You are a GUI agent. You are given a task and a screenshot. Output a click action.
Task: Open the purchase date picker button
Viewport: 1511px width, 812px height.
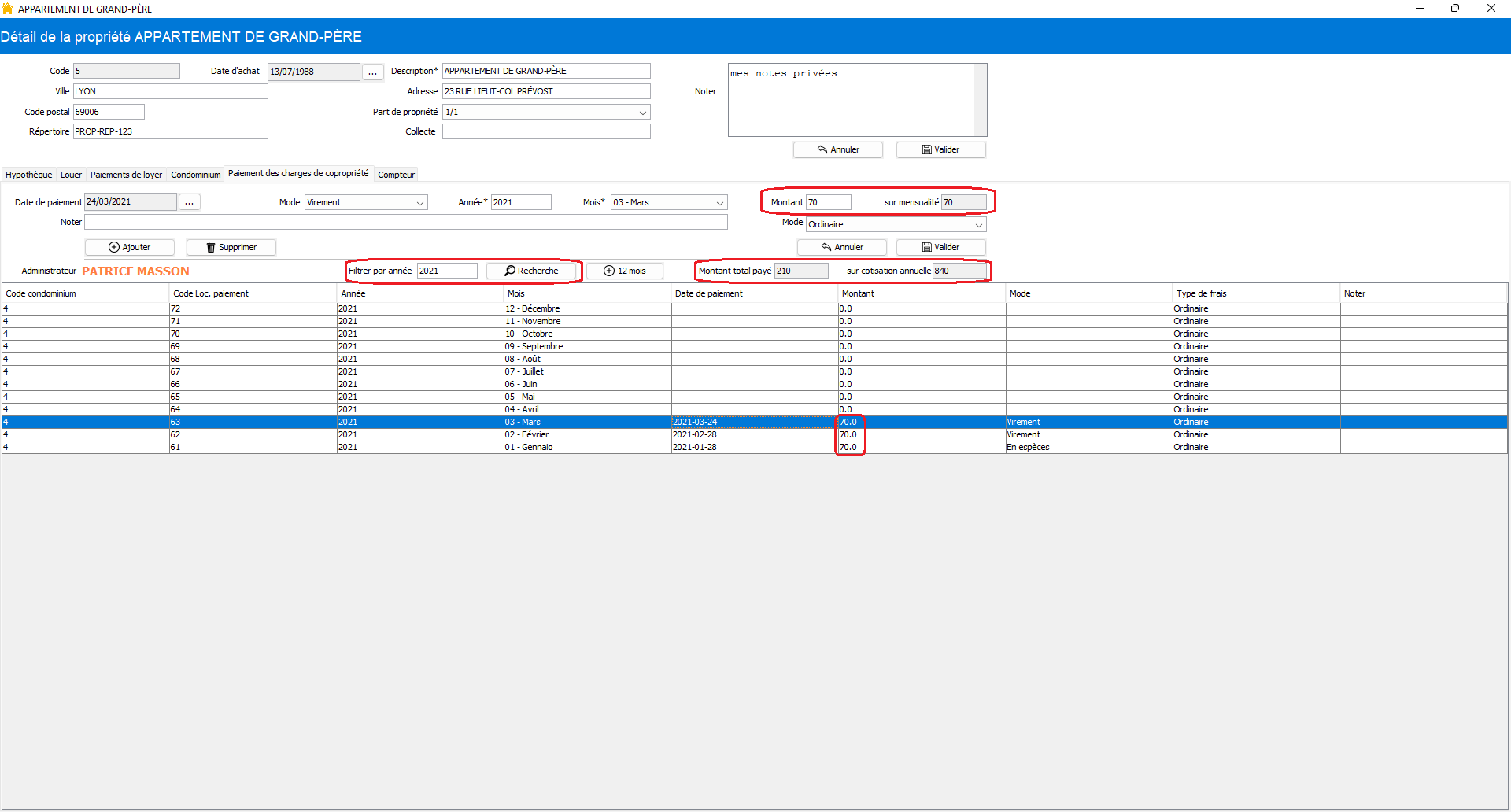tap(372, 72)
